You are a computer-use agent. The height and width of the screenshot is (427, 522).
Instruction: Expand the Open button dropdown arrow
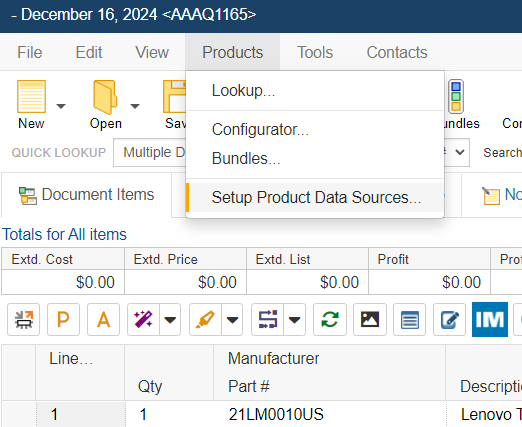coord(135,106)
